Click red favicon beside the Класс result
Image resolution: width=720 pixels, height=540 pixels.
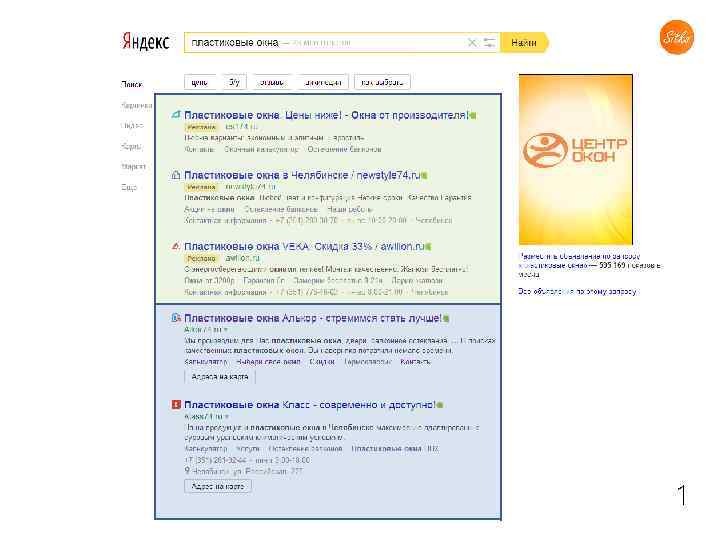176,405
